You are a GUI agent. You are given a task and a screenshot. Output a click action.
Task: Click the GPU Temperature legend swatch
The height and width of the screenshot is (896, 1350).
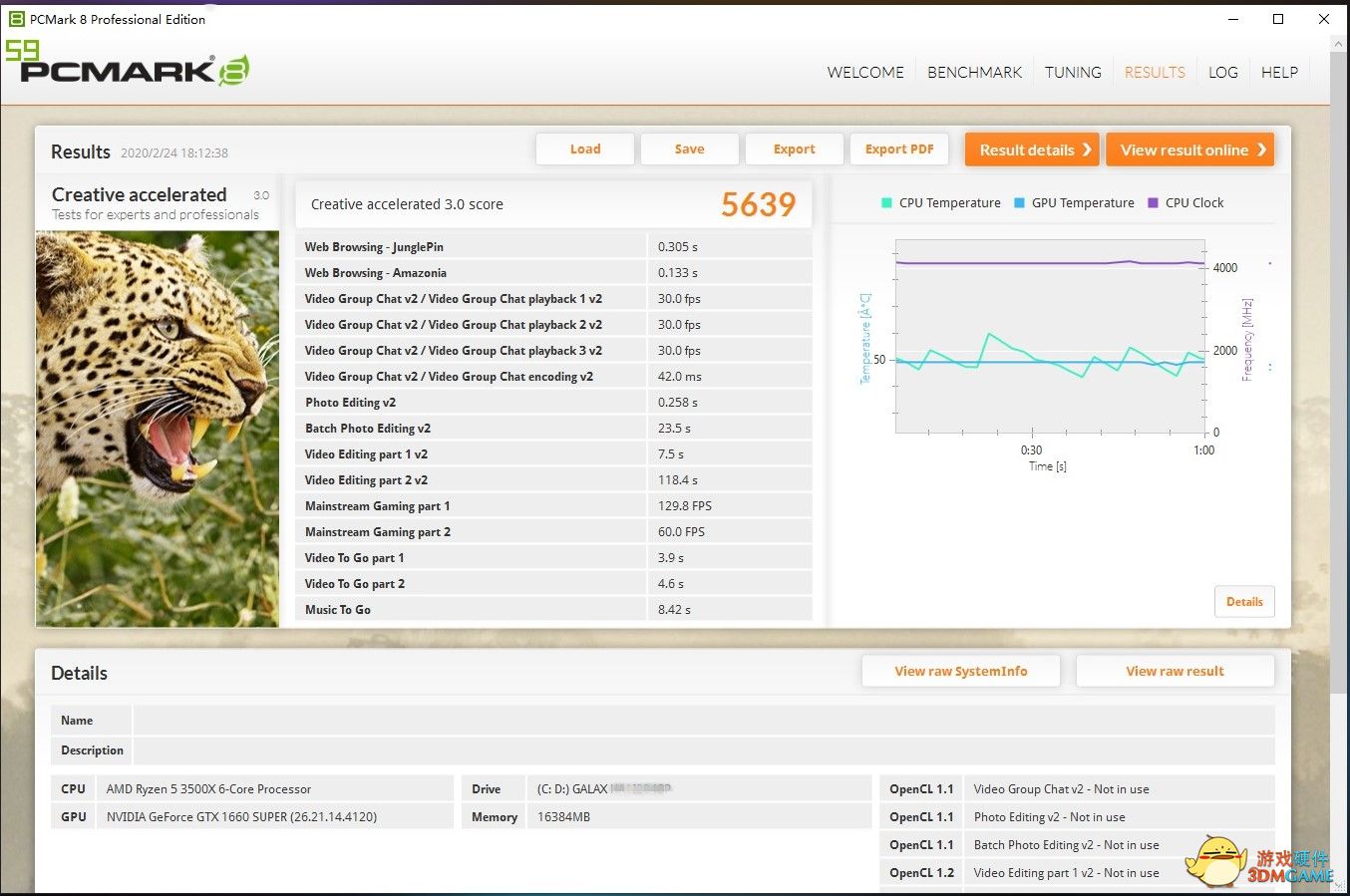[x=1019, y=202]
